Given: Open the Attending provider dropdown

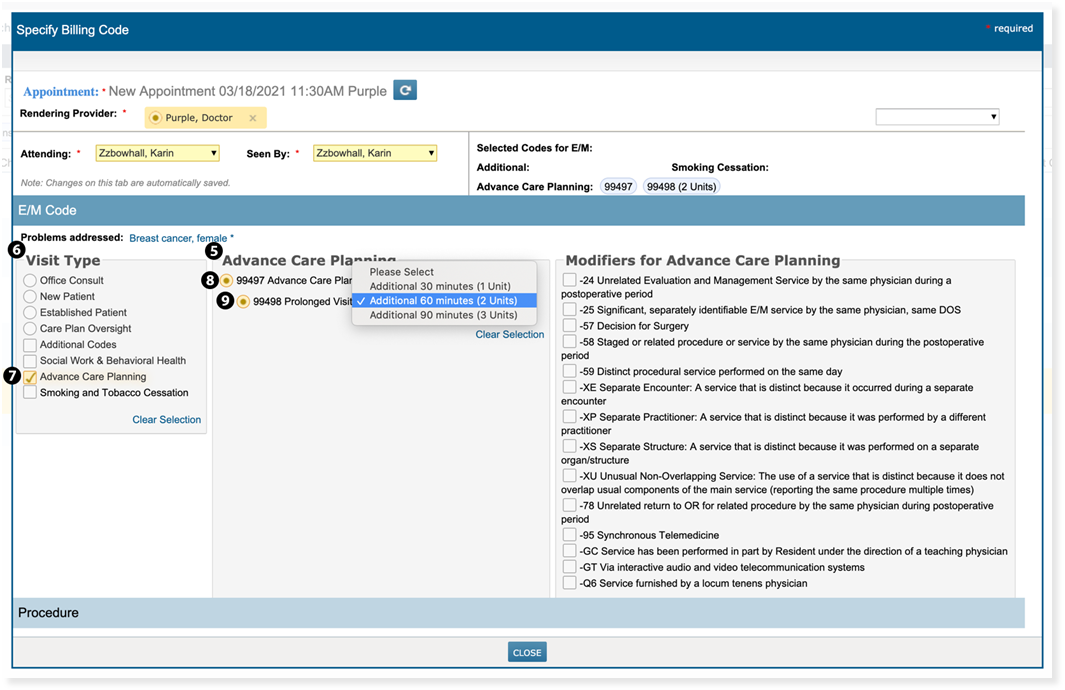Looking at the screenshot, I should tap(157, 153).
